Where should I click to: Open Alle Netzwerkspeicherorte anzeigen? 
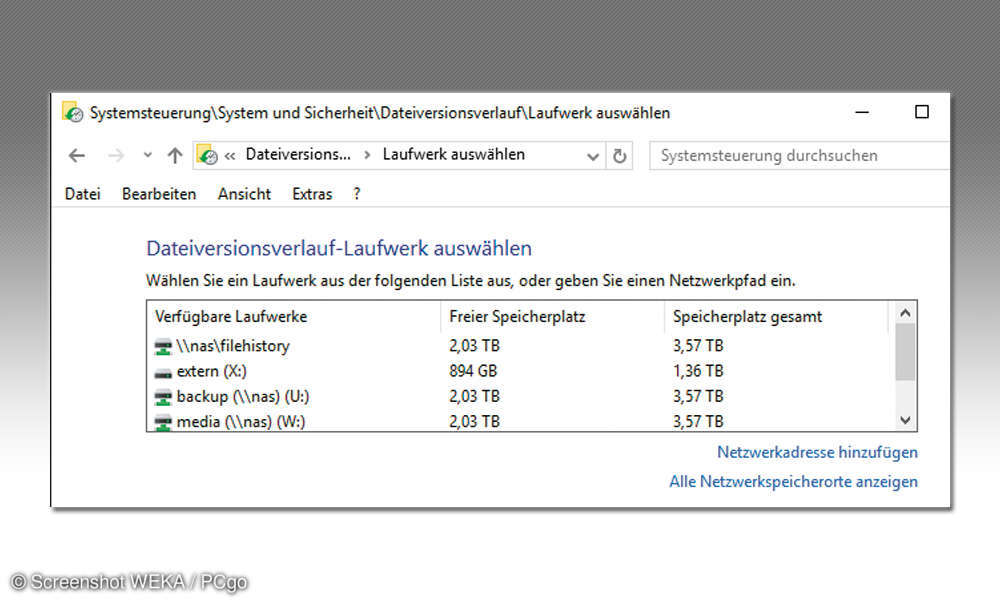click(793, 481)
